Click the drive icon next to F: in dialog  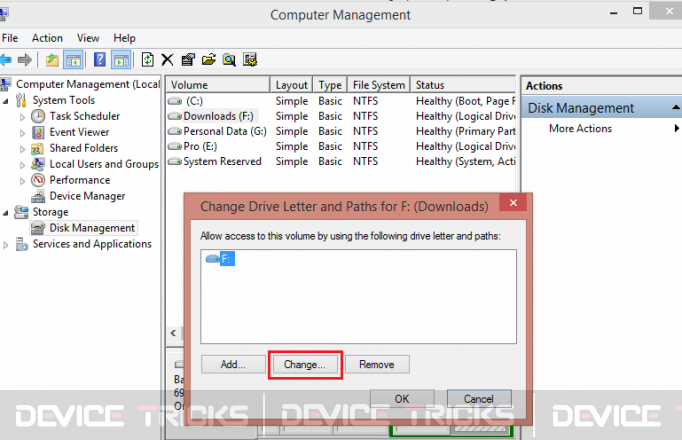pos(212,259)
